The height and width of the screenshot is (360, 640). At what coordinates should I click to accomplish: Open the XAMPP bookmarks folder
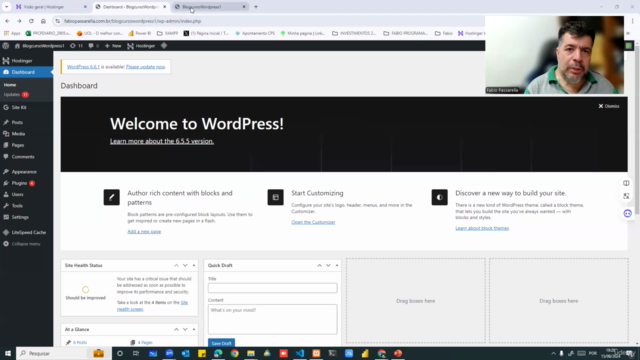(x=167, y=33)
